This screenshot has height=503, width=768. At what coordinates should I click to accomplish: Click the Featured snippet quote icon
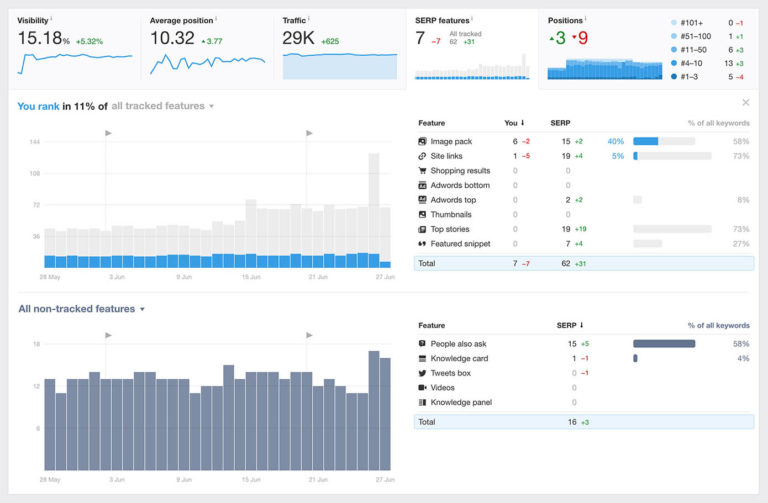coord(423,244)
